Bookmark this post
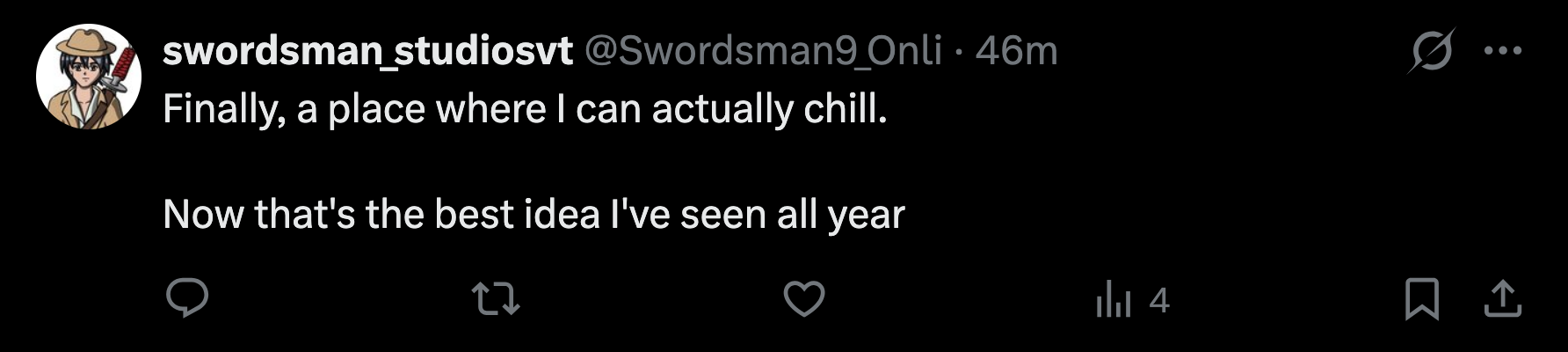Viewport: 1568px width, 352px height. click(1421, 299)
